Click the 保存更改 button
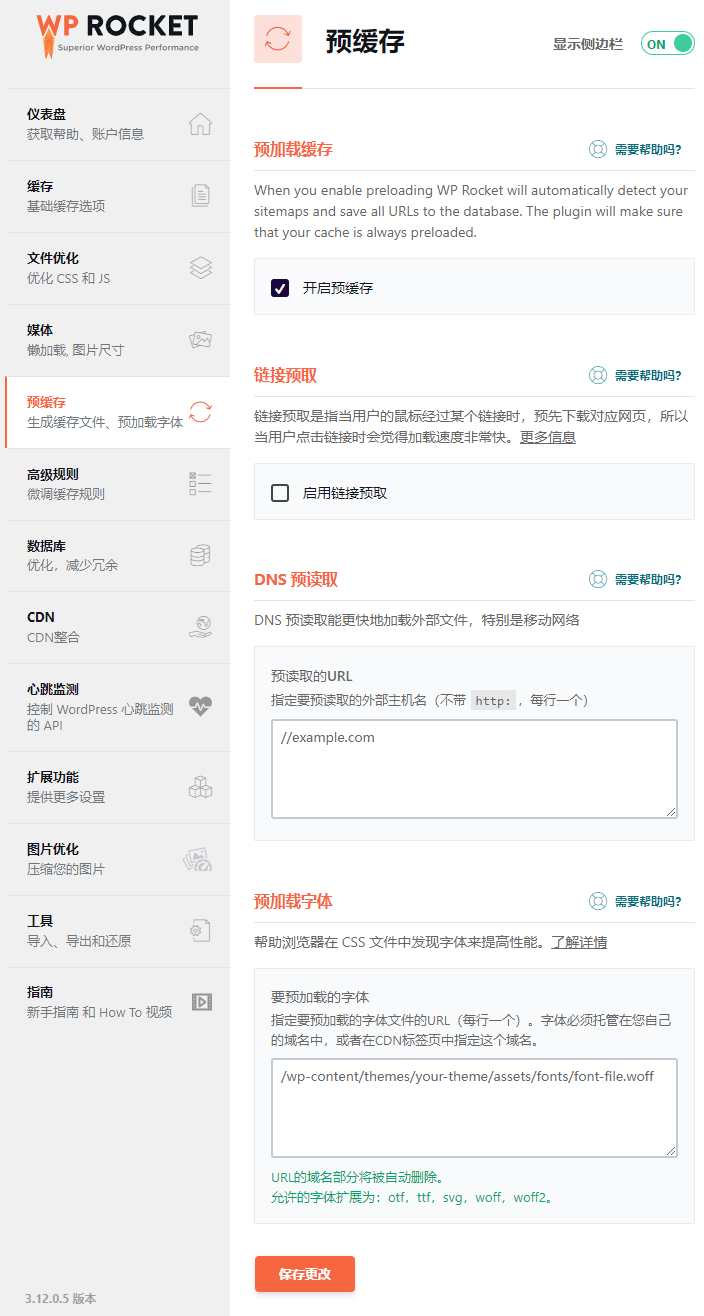This screenshot has height=1316, width=704. coord(305,1274)
